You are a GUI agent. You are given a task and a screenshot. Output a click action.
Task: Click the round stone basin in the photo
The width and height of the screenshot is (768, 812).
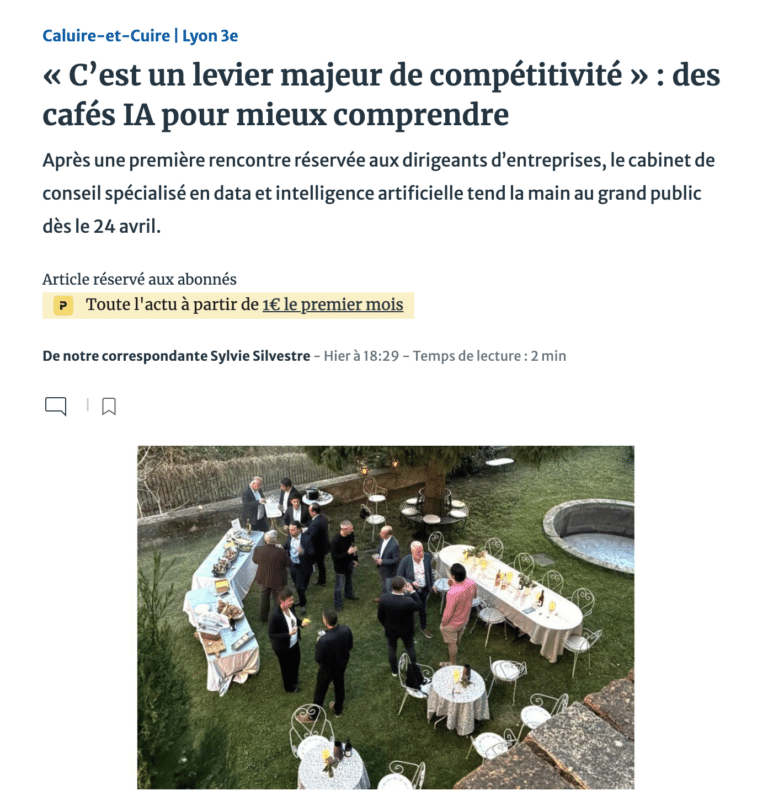point(589,535)
